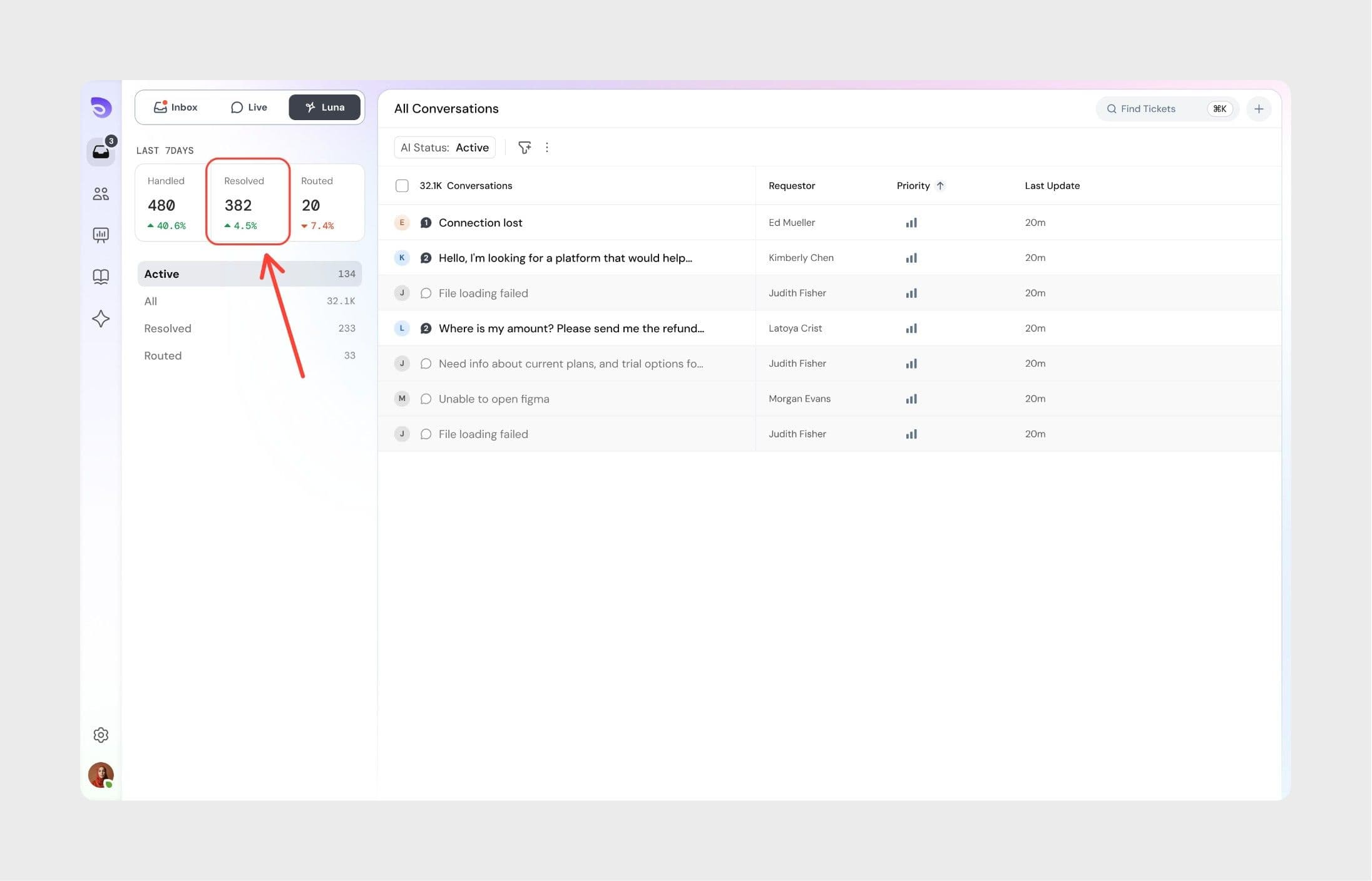Sort by Priority column arrow

pyautogui.click(x=939, y=186)
